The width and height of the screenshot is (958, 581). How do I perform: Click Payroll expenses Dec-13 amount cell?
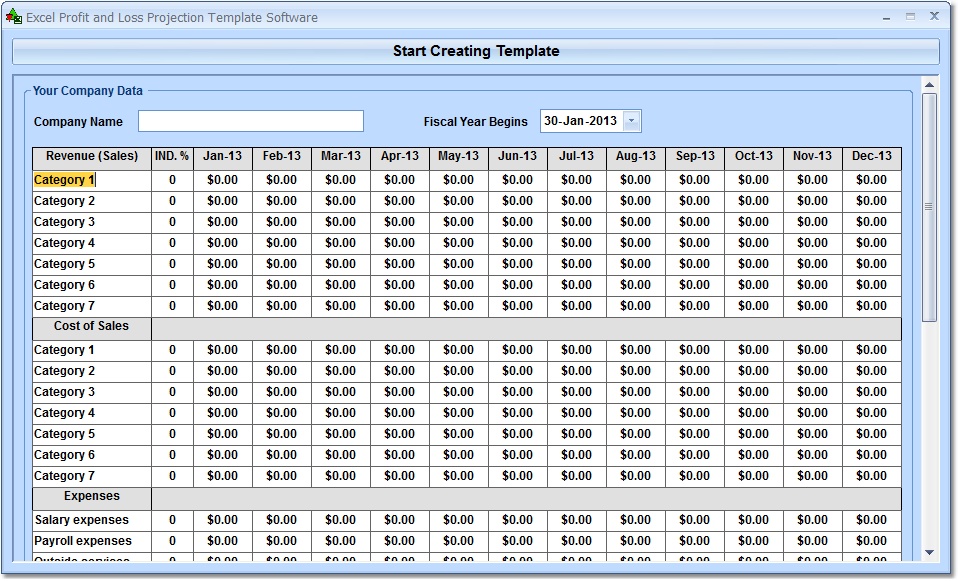click(872, 541)
